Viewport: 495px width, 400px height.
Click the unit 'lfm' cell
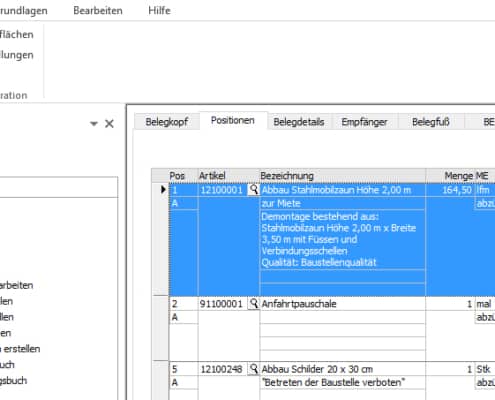[485, 190]
